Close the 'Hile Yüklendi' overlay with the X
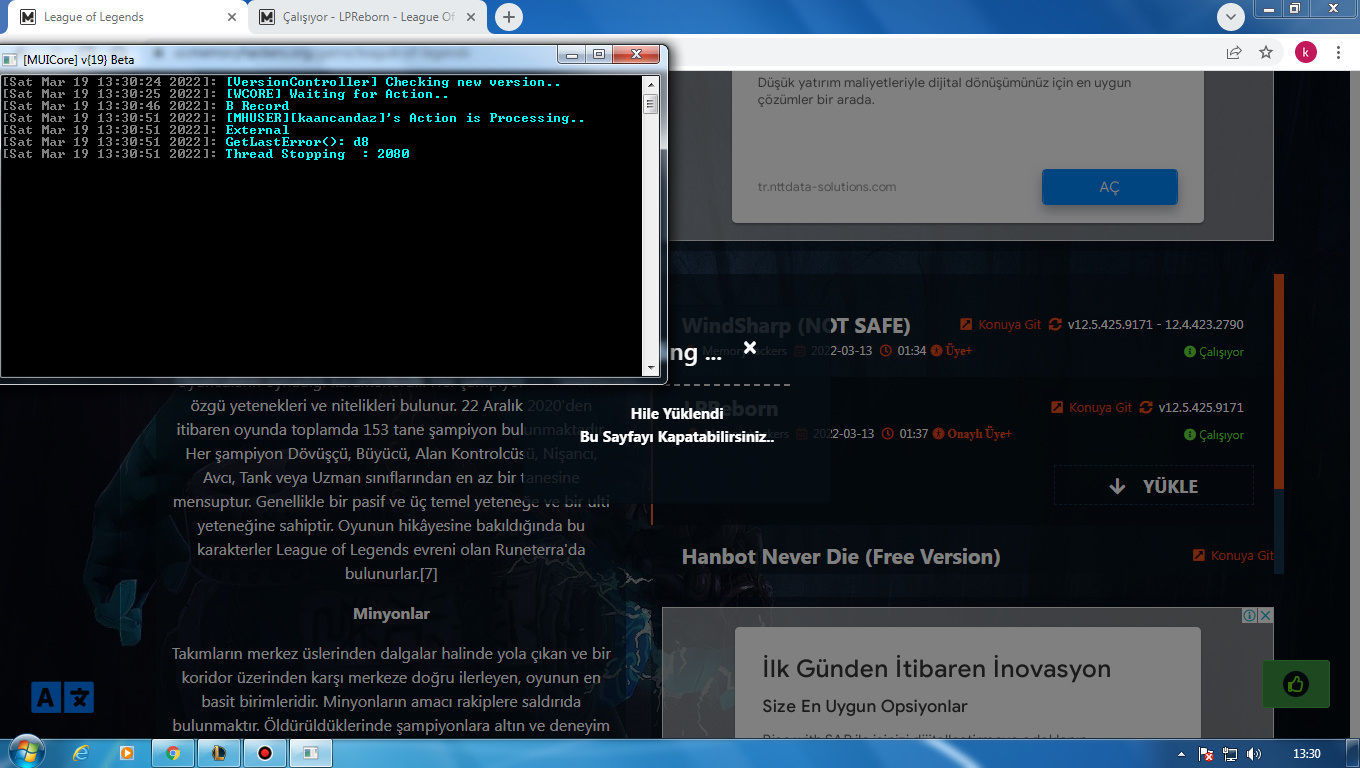 [750, 348]
